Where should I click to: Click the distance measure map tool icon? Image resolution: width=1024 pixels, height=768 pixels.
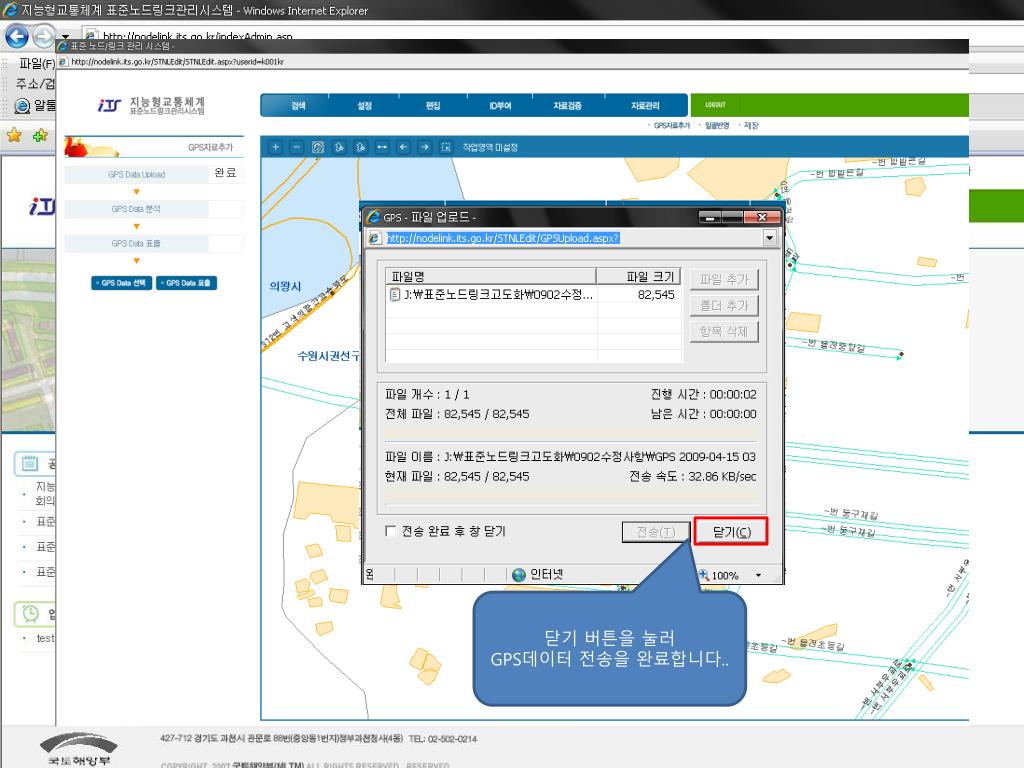click(382, 147)
